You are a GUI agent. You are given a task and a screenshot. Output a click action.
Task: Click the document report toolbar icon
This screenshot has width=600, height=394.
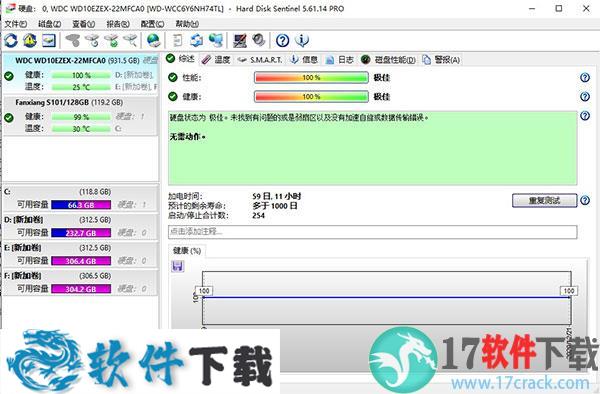178,40
